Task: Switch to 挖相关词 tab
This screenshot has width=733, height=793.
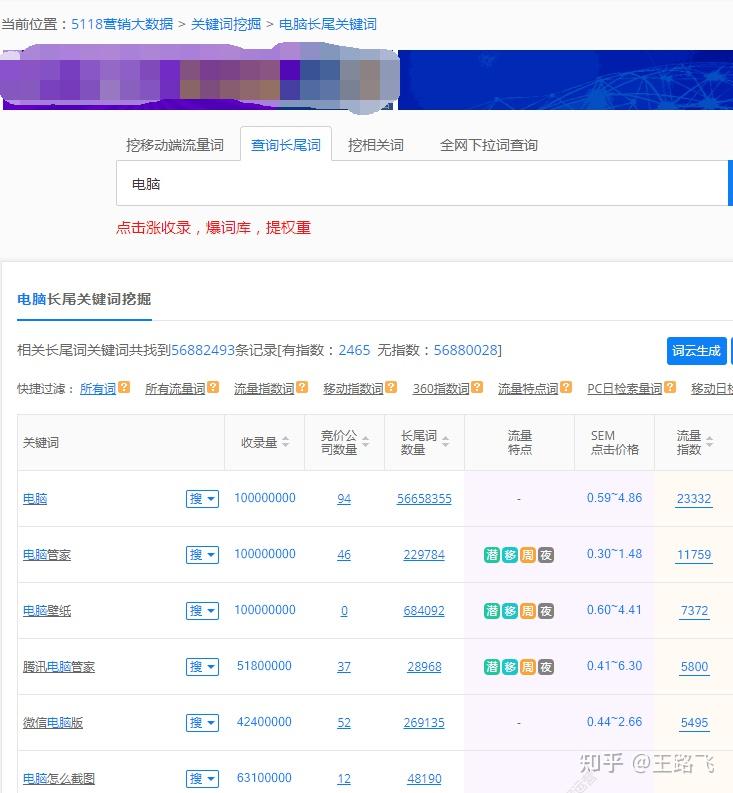Action: [375, 146]
